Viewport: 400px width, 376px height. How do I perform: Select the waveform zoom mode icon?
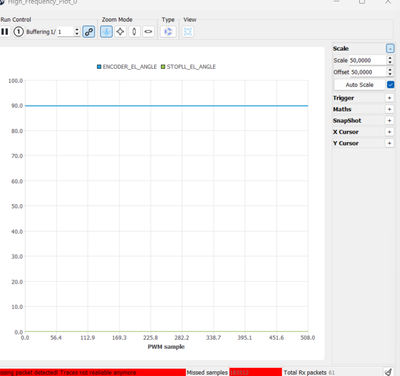click(106, 32)
